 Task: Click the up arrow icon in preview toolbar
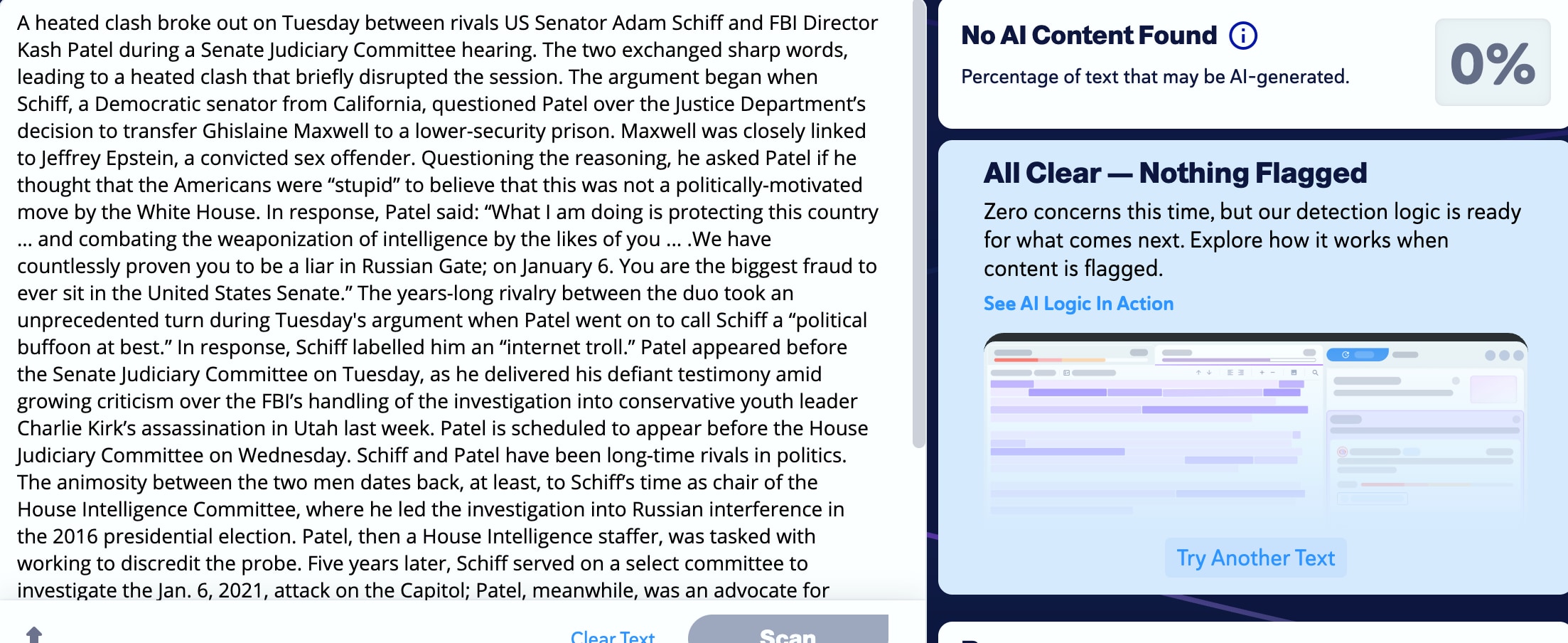(x=1198, y=372)
